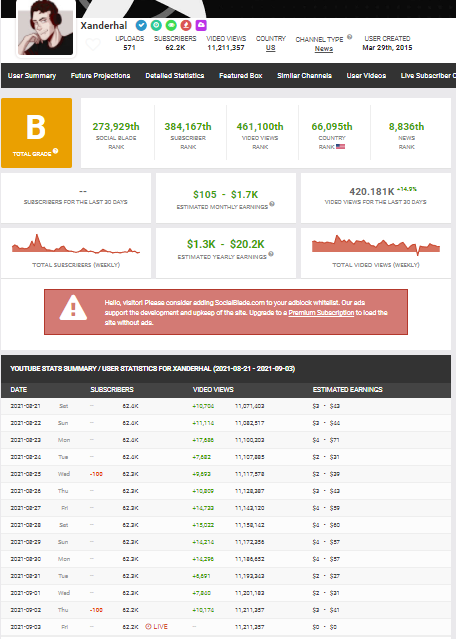Viewport: 456px width, 639px height.
Task: Click the monthly earnings help icon
Action: tap(272, 204)
